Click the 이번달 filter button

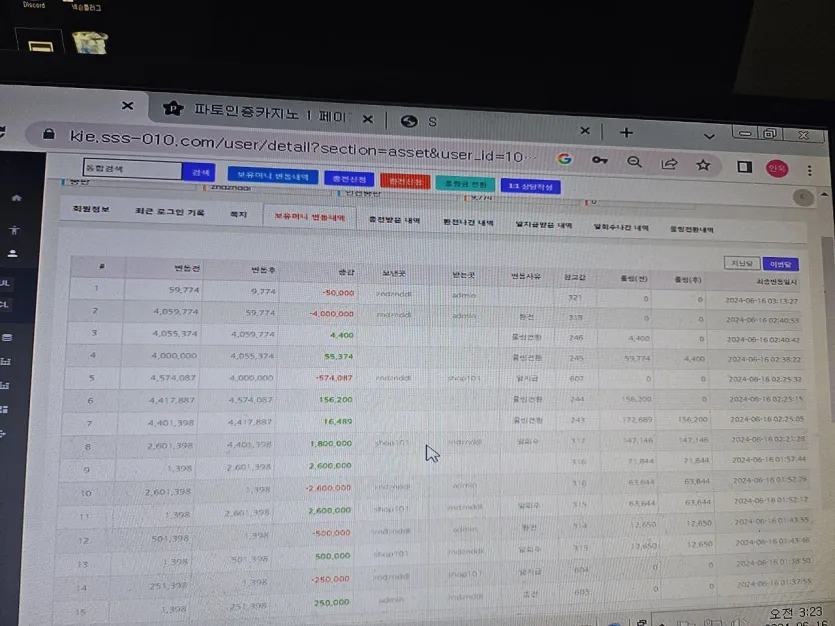tap(781, 265)
